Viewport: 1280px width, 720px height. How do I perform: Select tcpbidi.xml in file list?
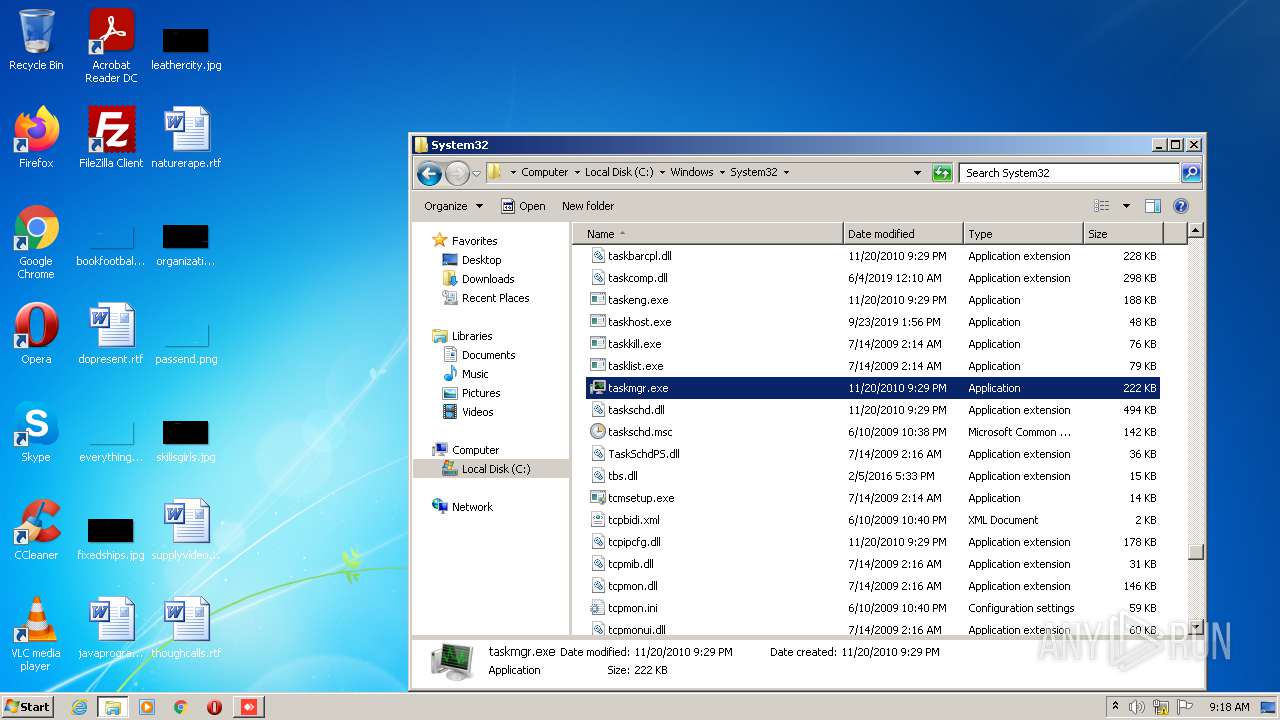[x=872, y=520]
